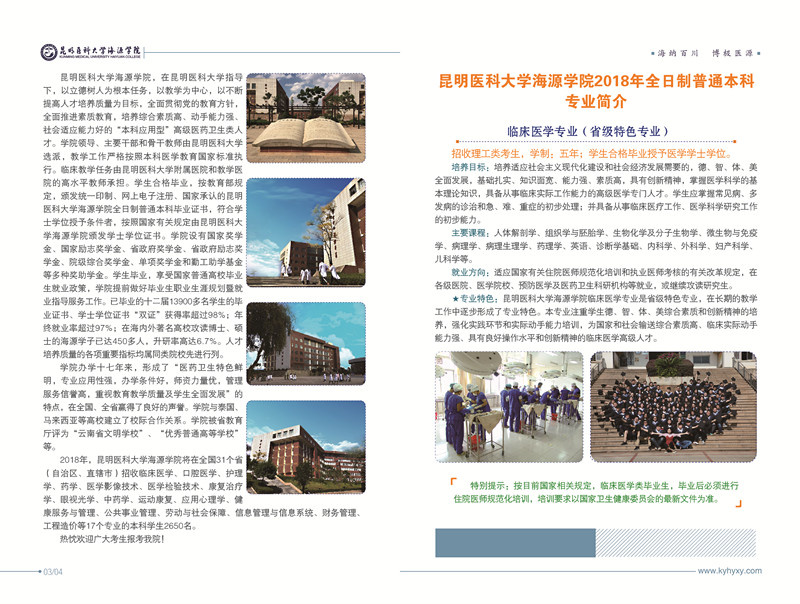Click the 主要课程 label
Screen dimensions: 800x604
(x=473, y=231)
